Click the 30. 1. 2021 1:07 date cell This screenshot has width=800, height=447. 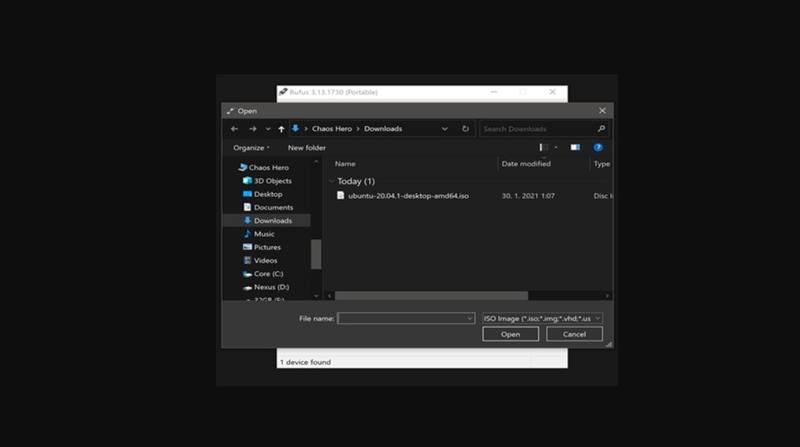(x=528, y=195)
